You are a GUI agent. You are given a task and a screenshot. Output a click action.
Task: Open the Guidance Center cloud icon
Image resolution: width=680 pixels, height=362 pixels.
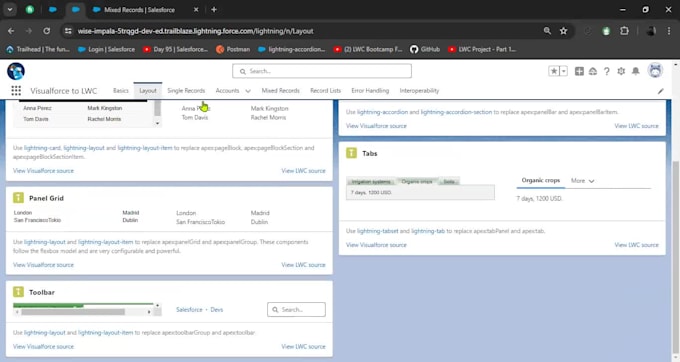pos(593,71)
